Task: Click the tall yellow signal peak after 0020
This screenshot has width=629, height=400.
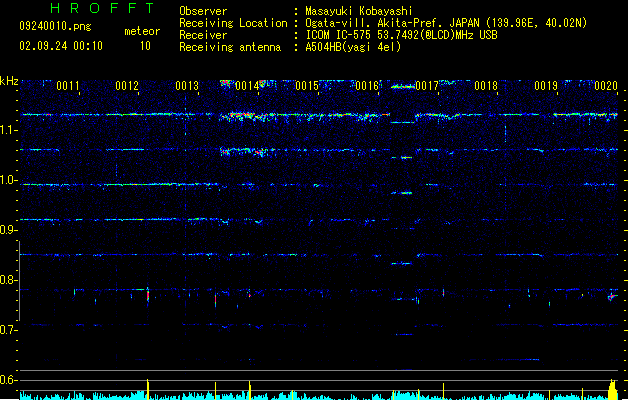Action: (x=612, y=390)
